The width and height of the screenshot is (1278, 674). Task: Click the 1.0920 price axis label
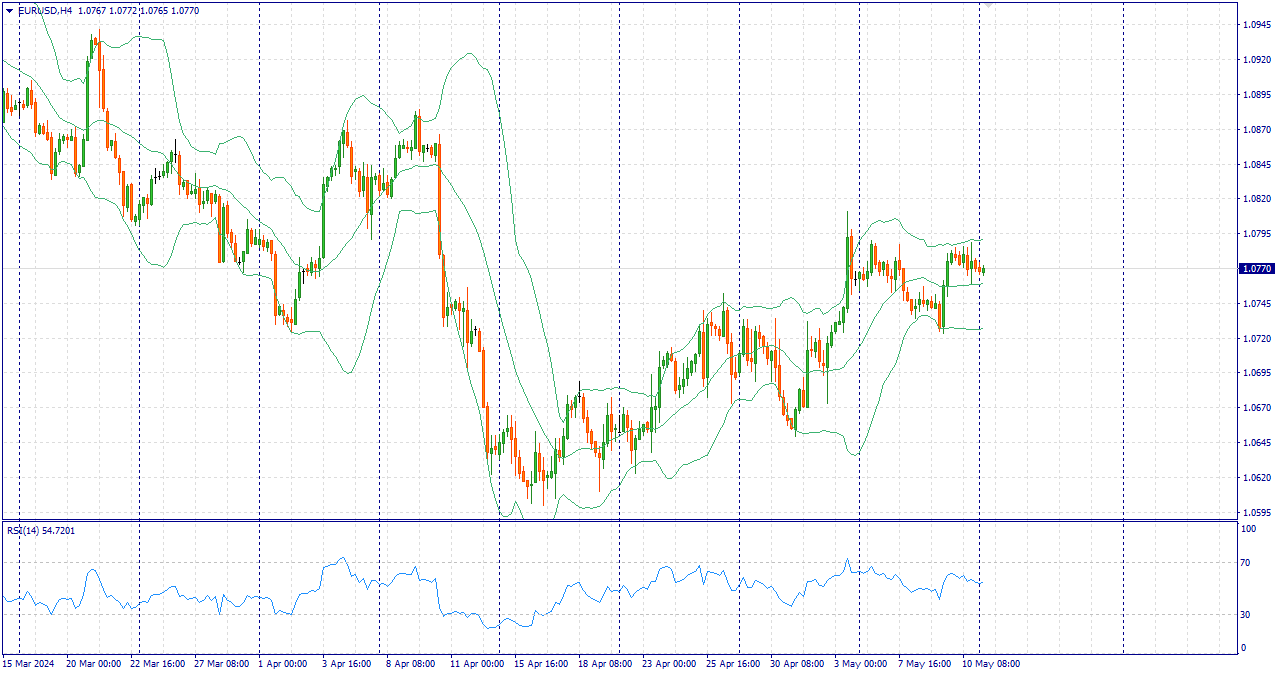pyautogui.click(x=1256, y=60)
